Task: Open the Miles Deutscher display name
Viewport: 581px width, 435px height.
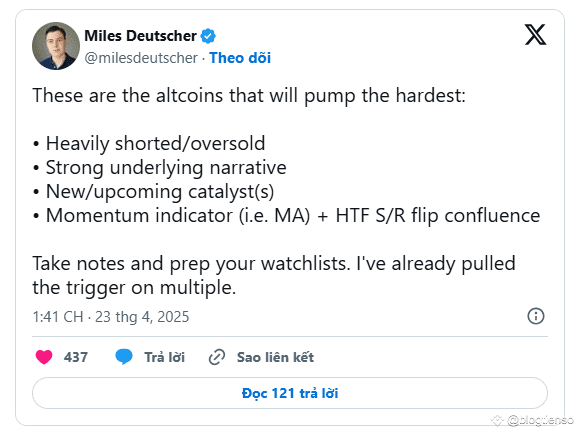Action: tap(140, 36)
